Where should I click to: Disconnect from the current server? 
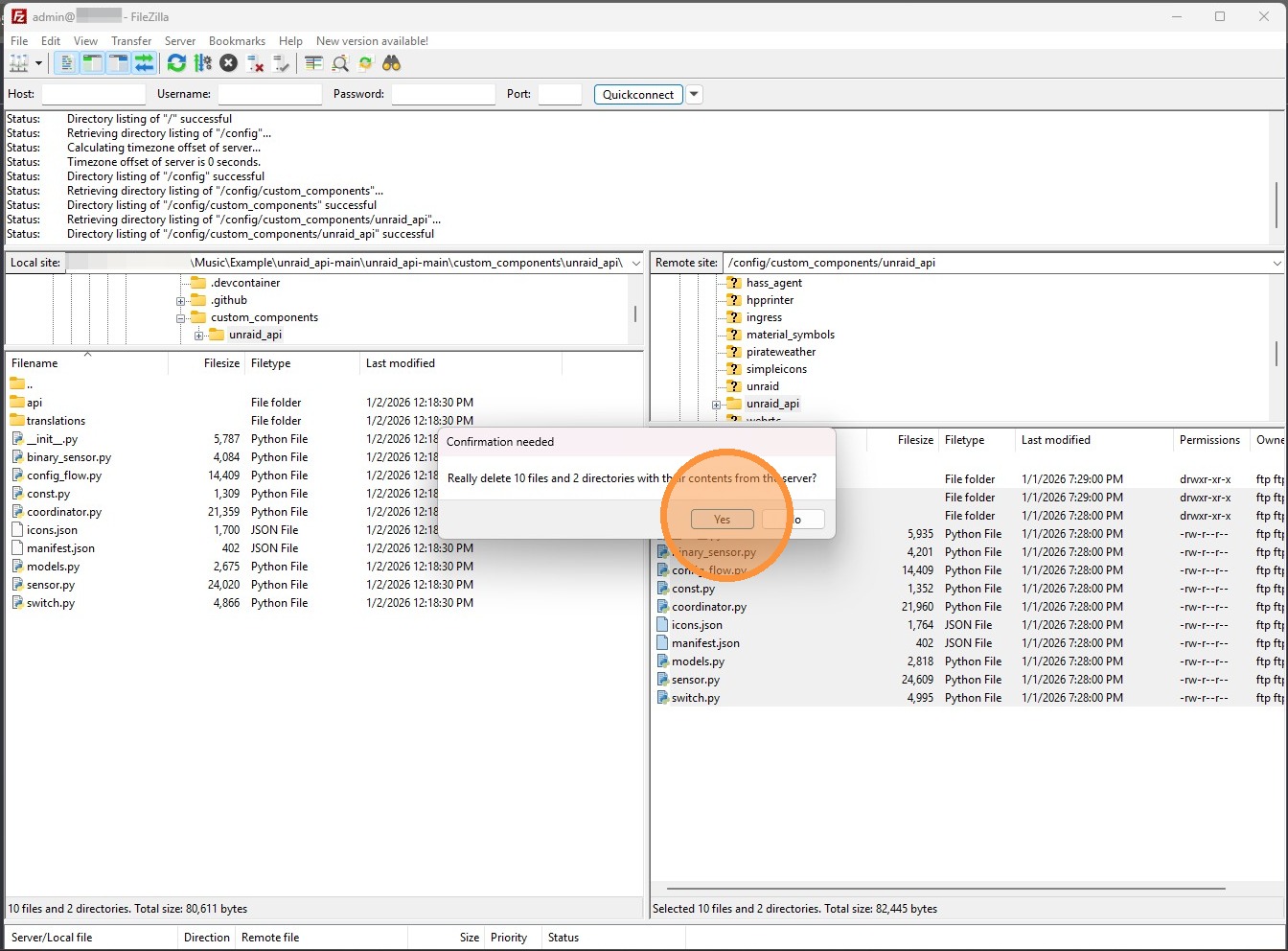pyautogui.click(x=255, y=63)
